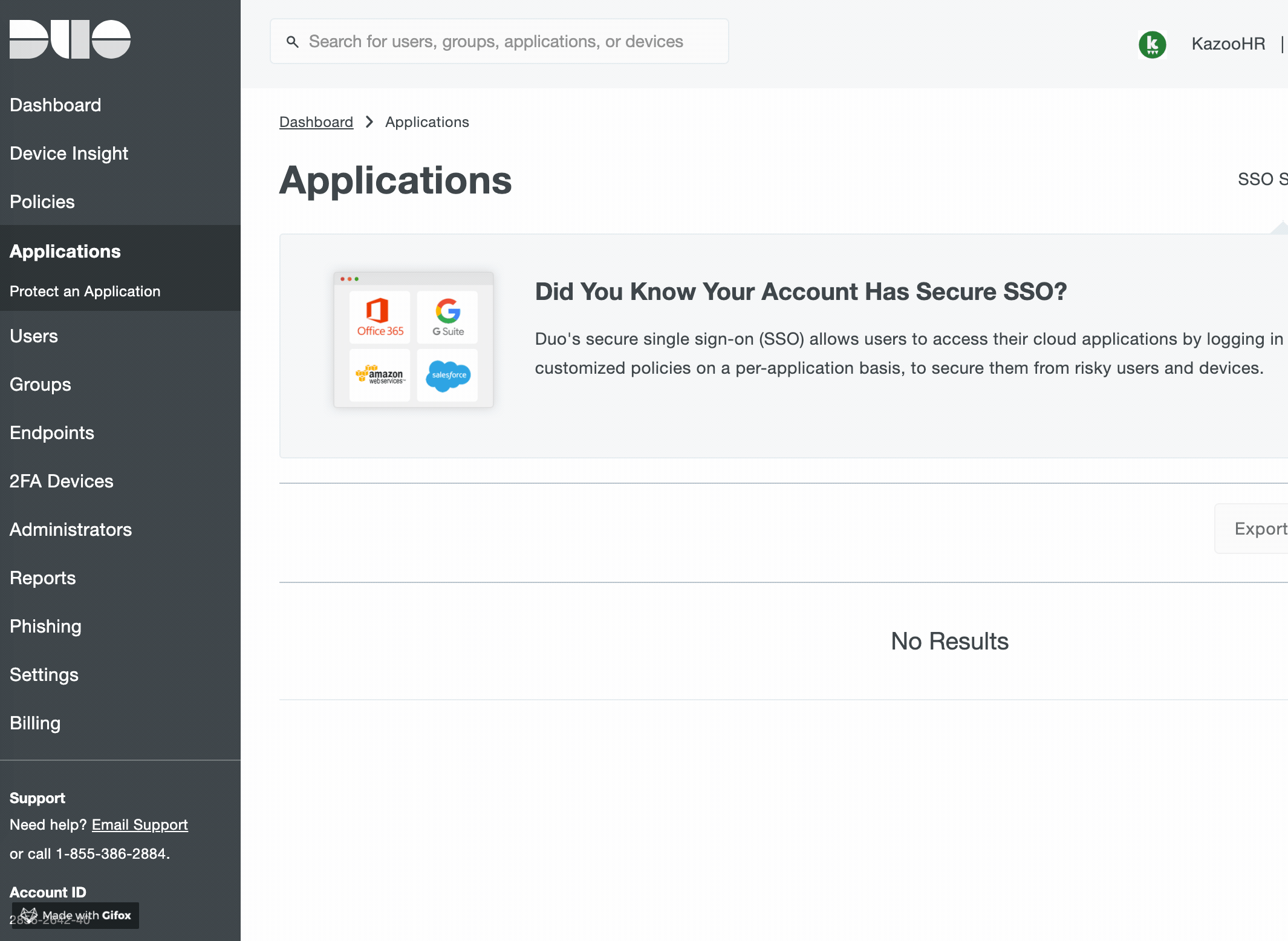Focus the search users and groups field
Viewport: 1288px width, 941px height.
499,41
